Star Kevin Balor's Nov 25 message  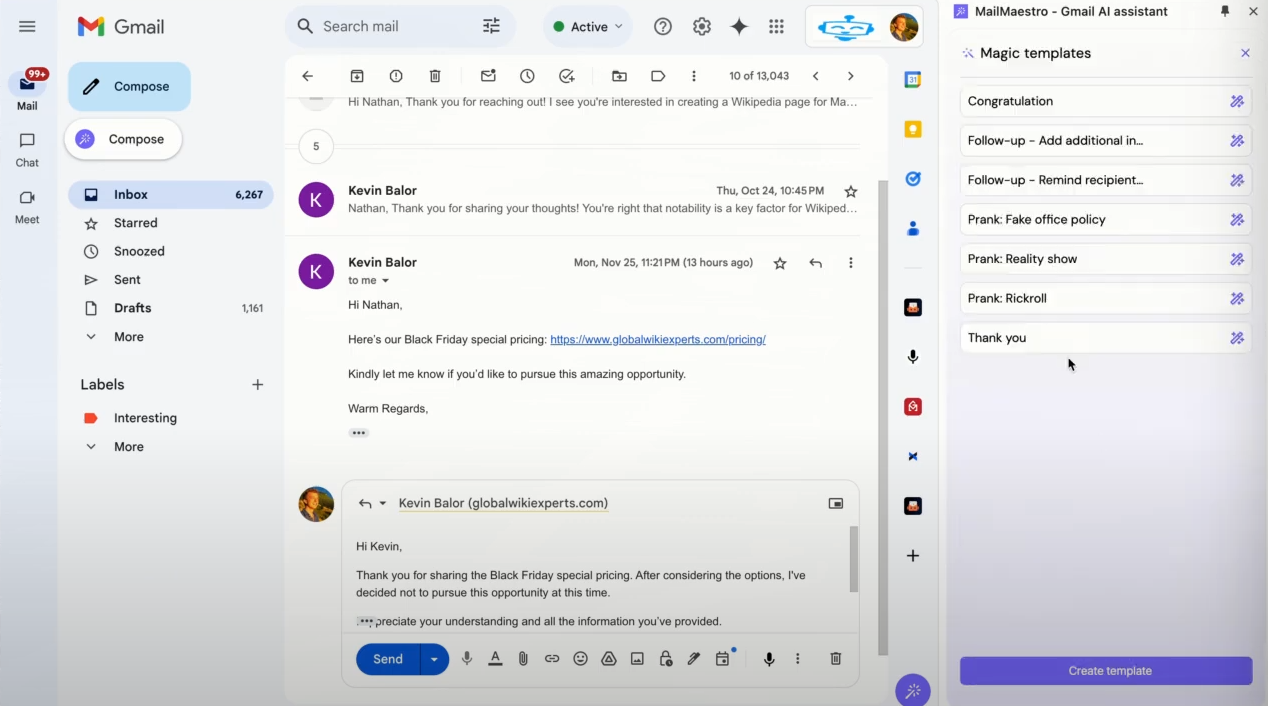pyautogui.click(x=780, y=263)
